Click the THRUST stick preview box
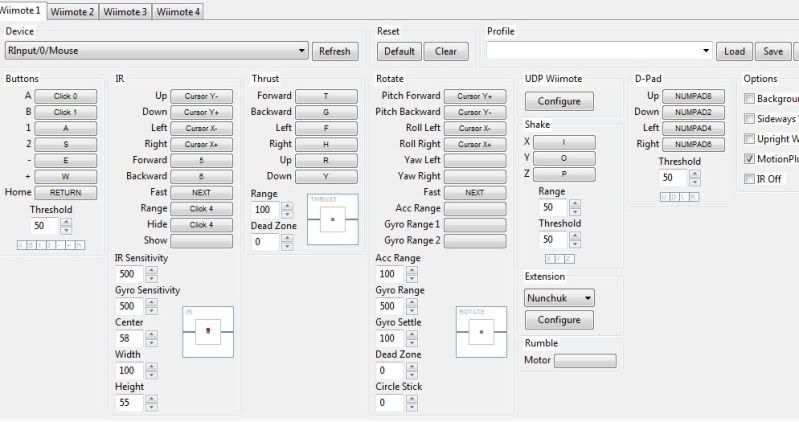Image resolution: width=799 pixels, height=422 pixels. pyautogui.click(x=333, y=219)
